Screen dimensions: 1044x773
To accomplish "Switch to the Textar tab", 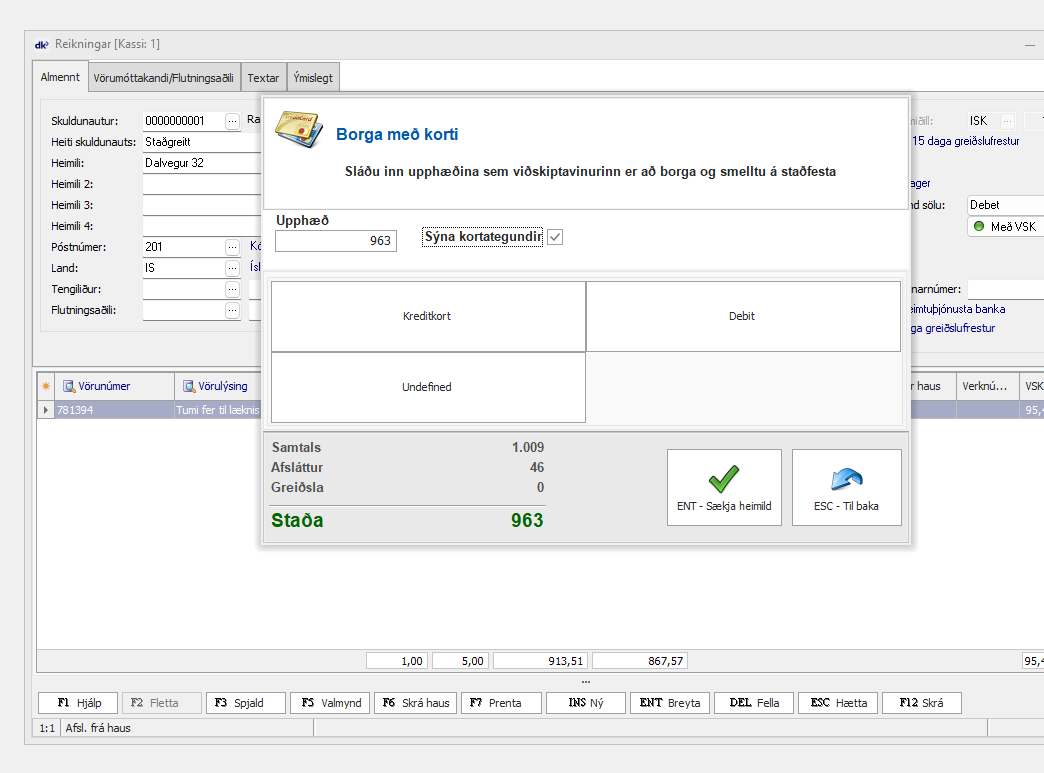I will (264, 77).
